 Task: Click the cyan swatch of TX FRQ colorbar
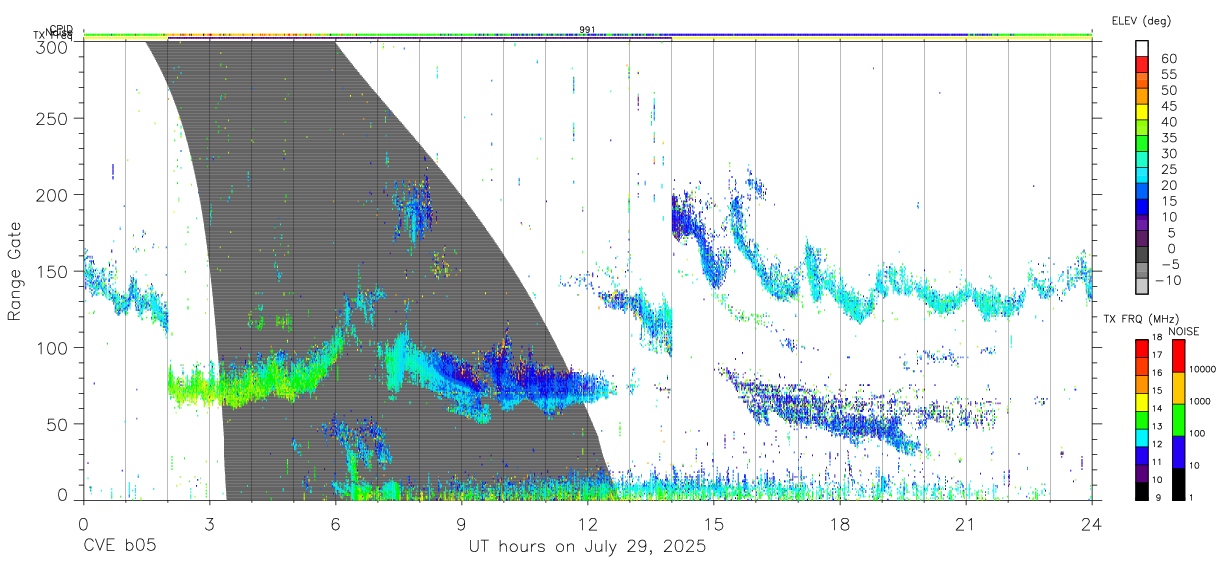click(x=1142, y=439)
